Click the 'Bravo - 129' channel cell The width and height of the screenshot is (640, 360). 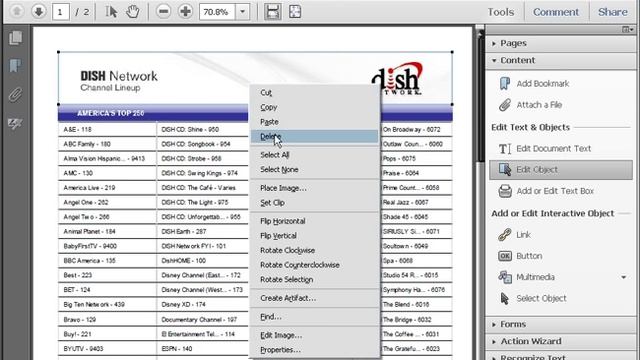coord(107,320)
